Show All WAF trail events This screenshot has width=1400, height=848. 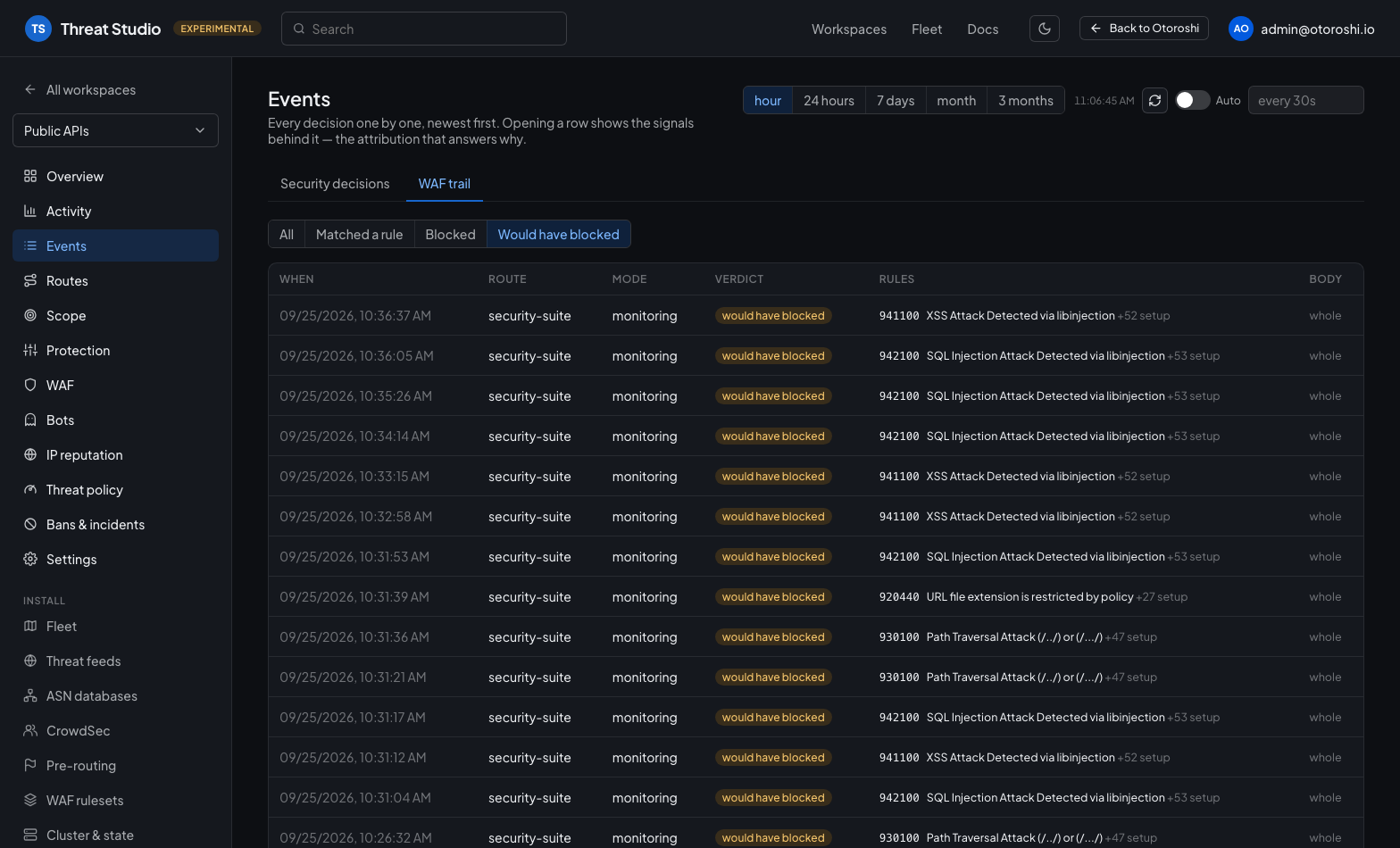(287, 234)
